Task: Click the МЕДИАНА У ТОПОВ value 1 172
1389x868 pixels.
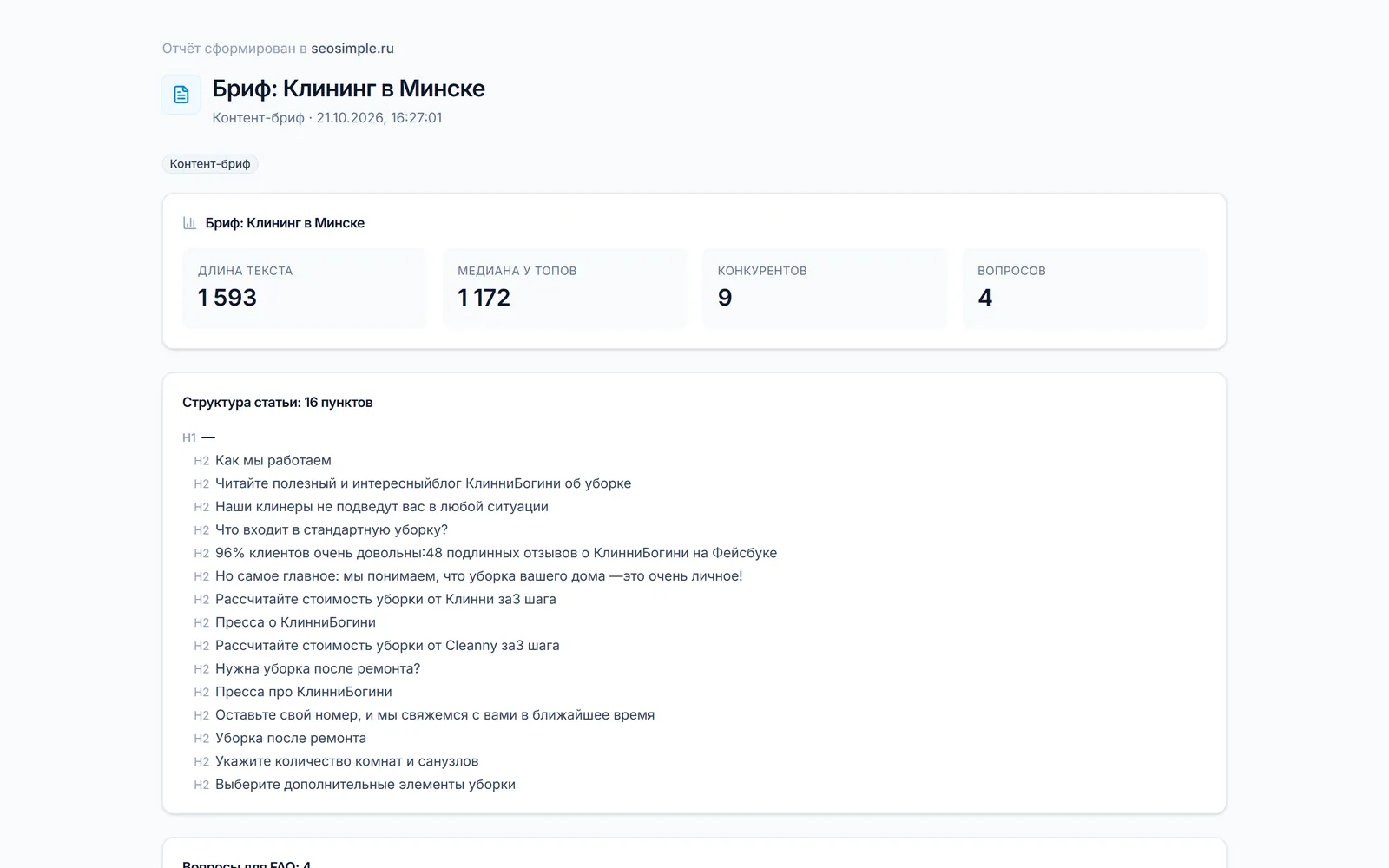Action: click(484, 298)
